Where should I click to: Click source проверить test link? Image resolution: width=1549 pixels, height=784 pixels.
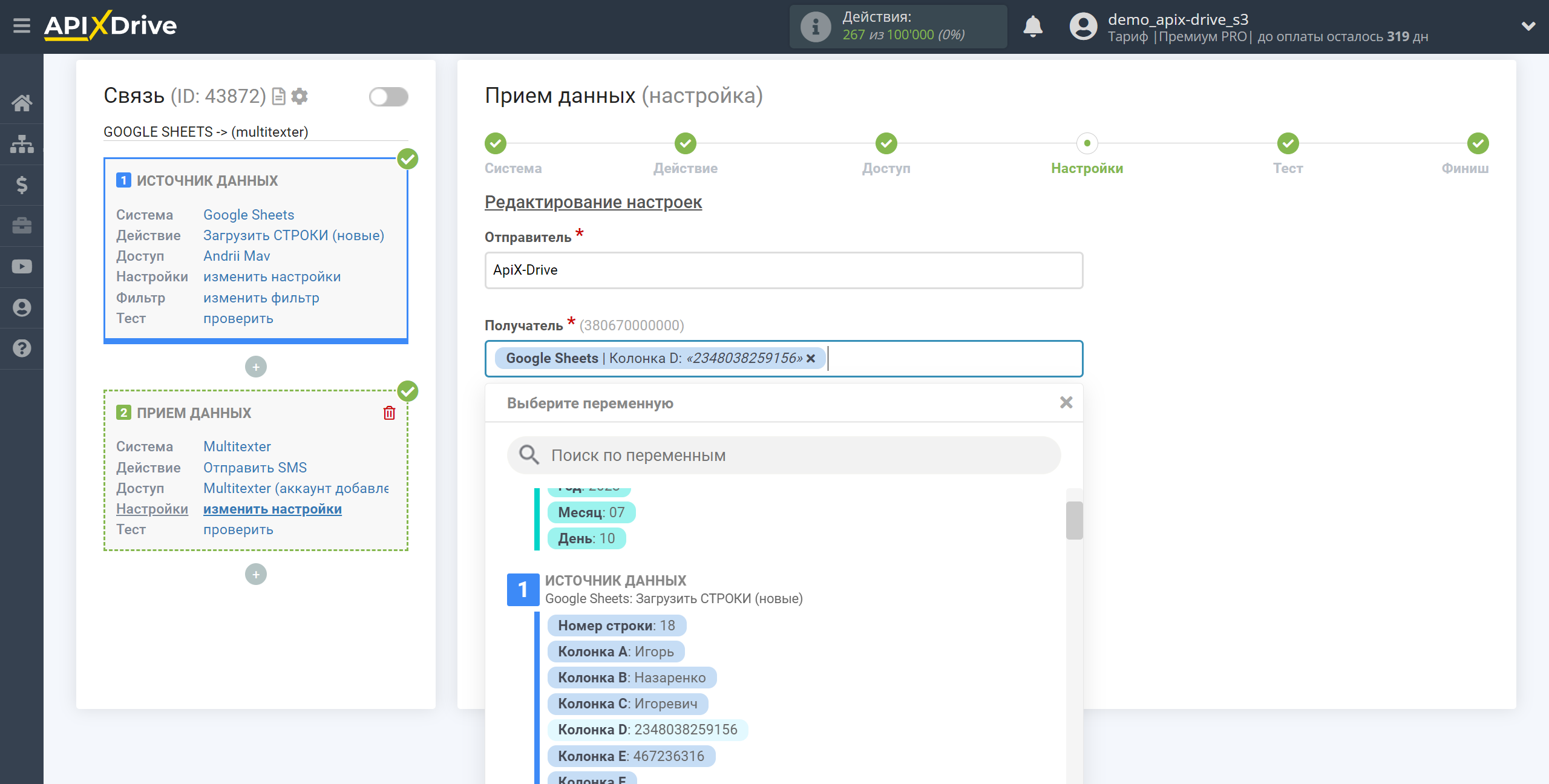point(238,318)
